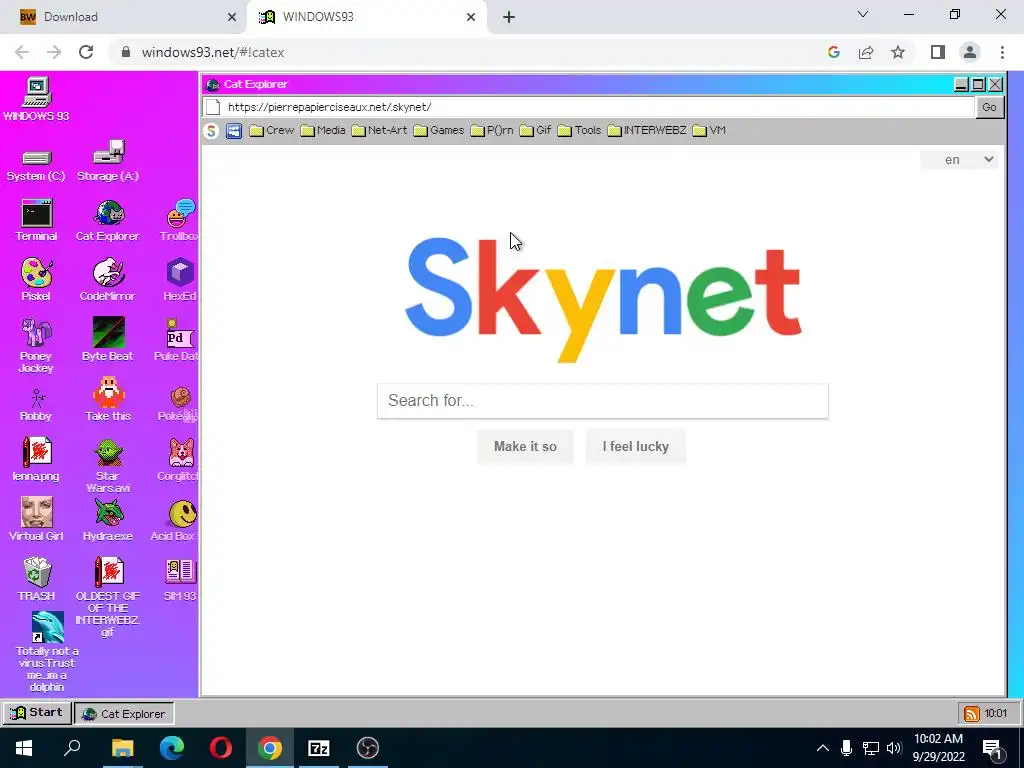1024x768 pixels.
Task: Click the Windows volume speaker icon
Action: [894, 748]
